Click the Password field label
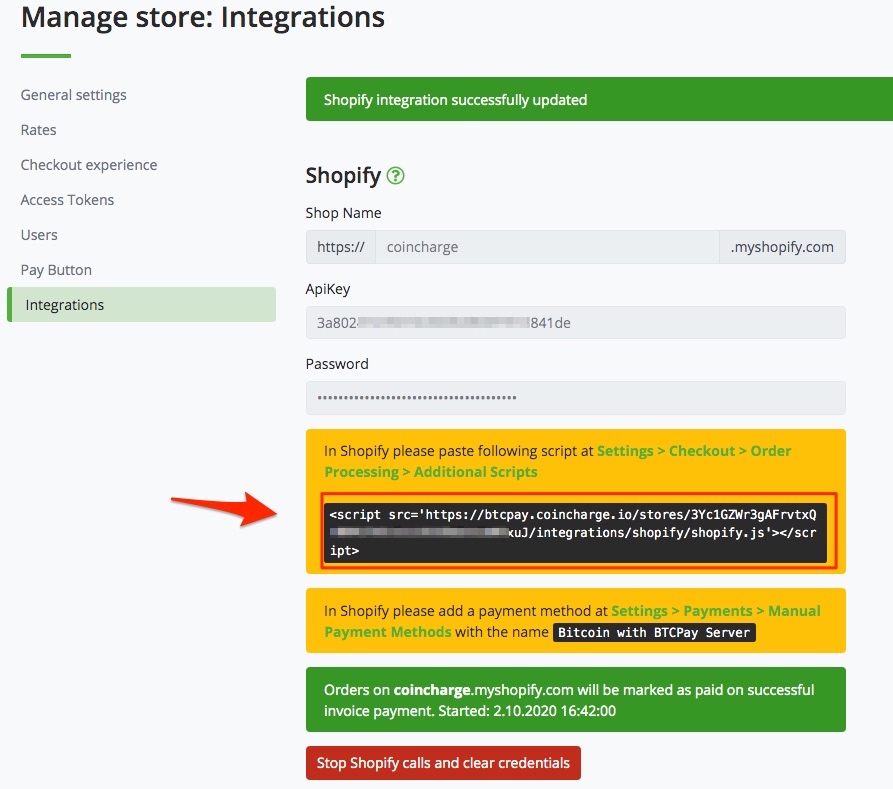 tap(337, 364)
